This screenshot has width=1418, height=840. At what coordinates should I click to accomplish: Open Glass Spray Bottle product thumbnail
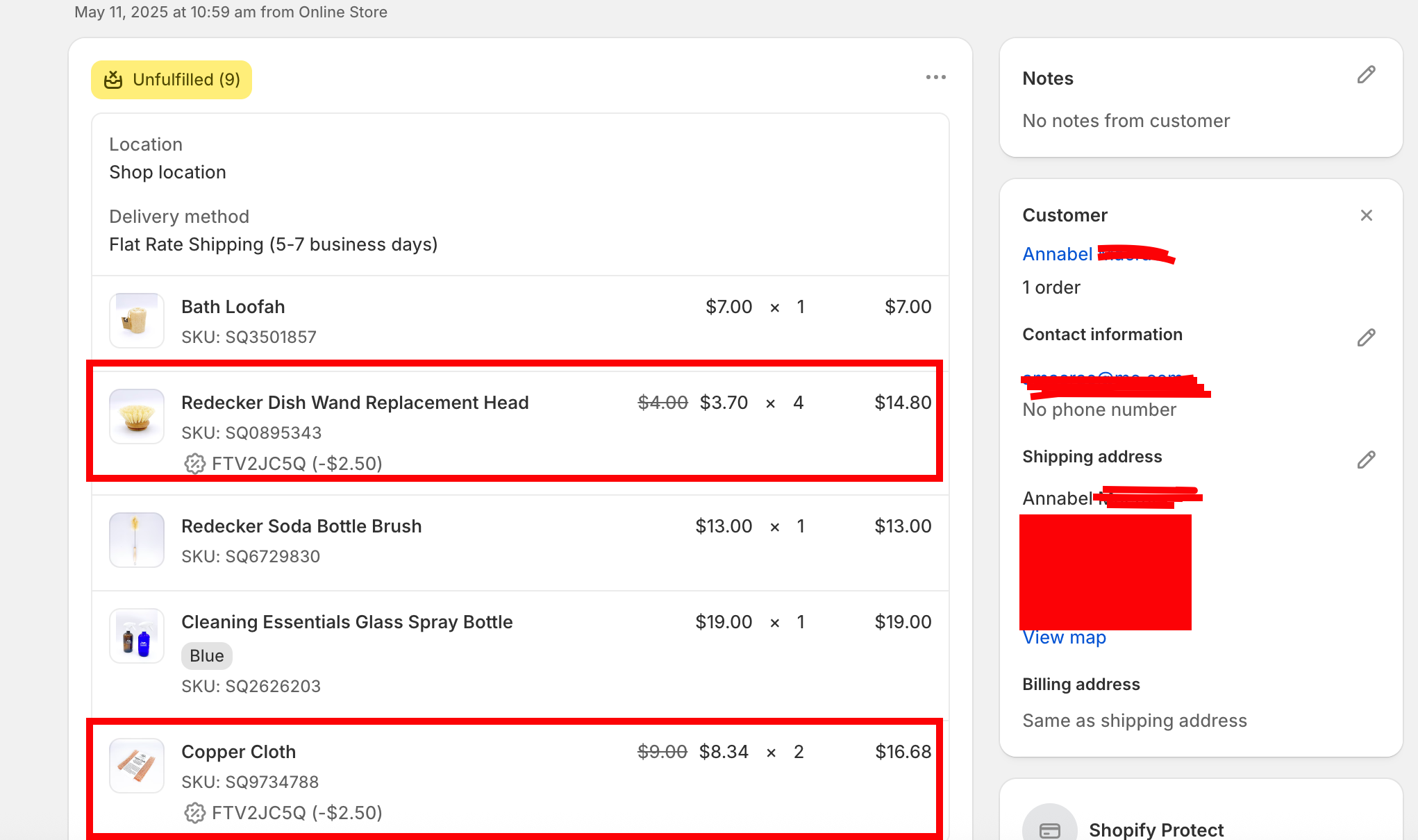click(137, 635)
